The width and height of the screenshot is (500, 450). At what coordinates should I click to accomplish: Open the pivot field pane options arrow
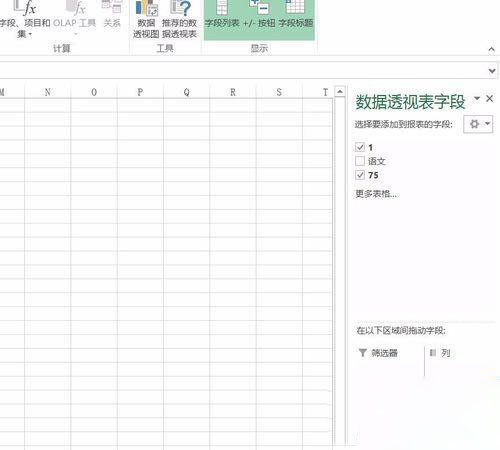(x=477, y=98)
